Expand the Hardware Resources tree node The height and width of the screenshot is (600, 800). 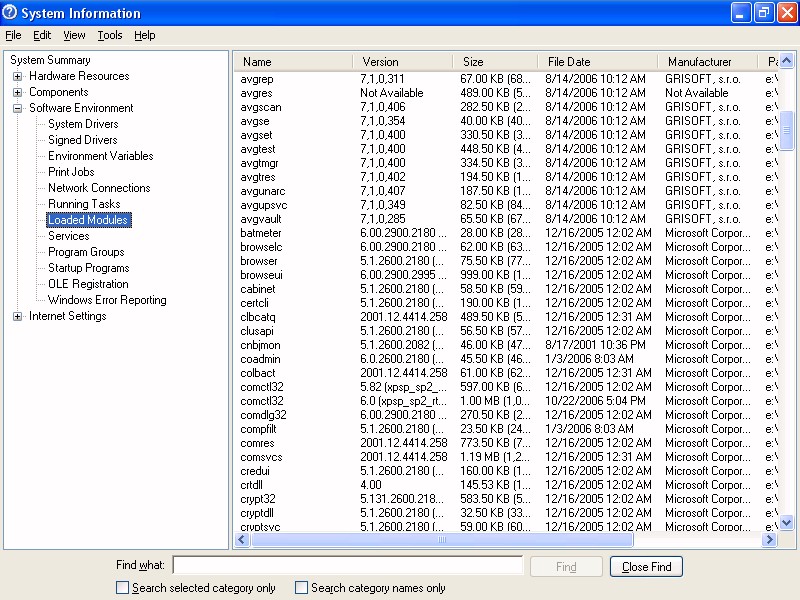click(18, 77)
